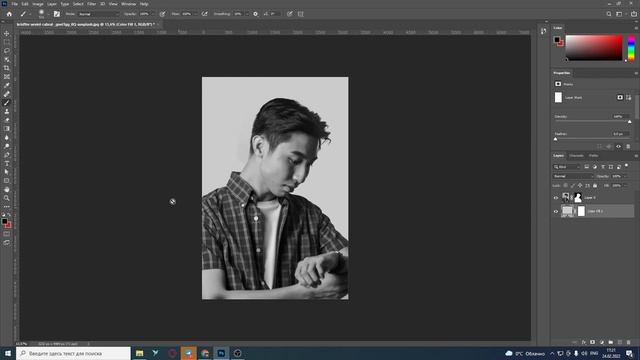Open the Window menu
This screenshot has width=640, height=360.
(x=129, y=4)
